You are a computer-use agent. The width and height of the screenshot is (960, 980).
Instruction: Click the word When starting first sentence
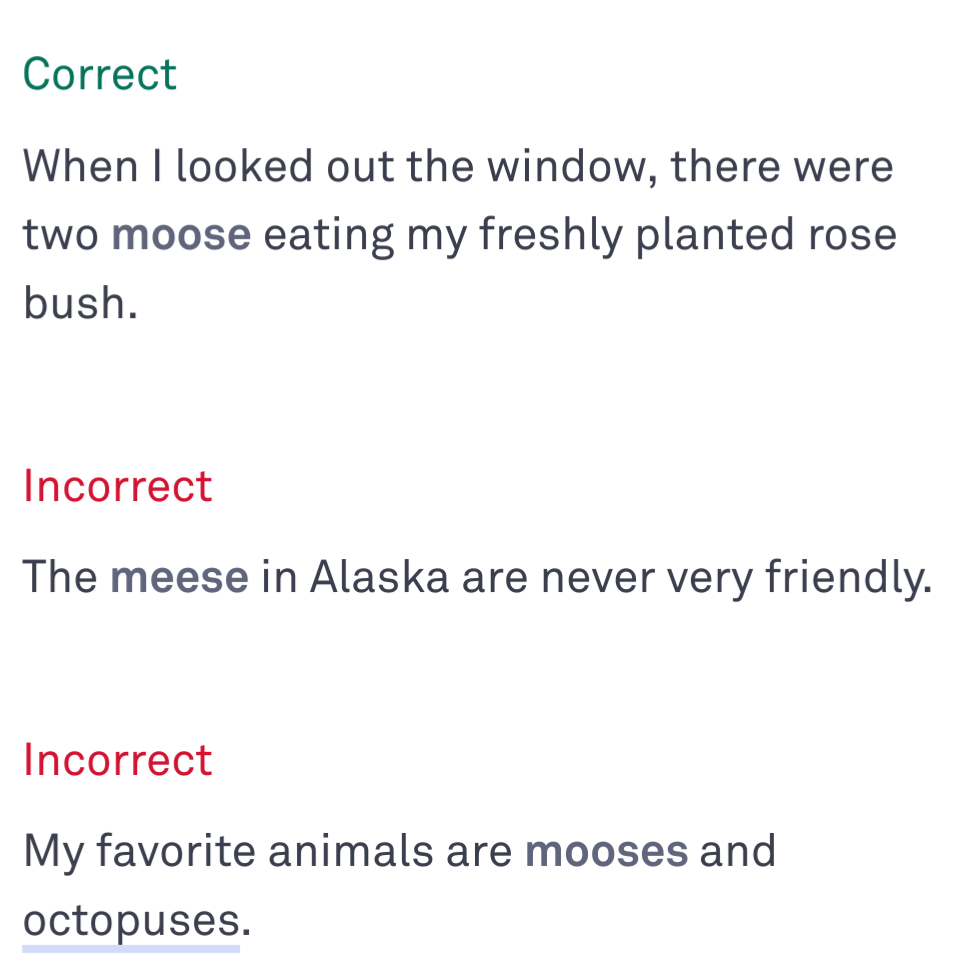tap(81, 166)
